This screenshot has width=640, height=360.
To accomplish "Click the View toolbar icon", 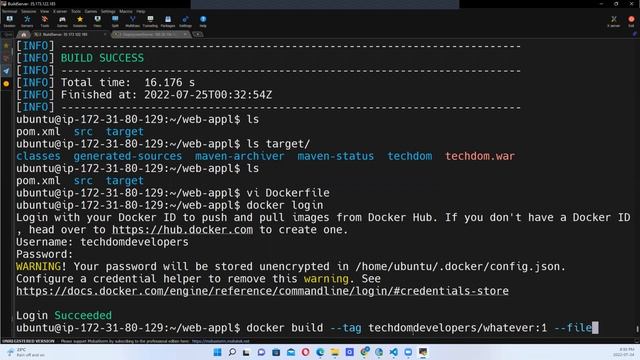I will coord(97,21).
